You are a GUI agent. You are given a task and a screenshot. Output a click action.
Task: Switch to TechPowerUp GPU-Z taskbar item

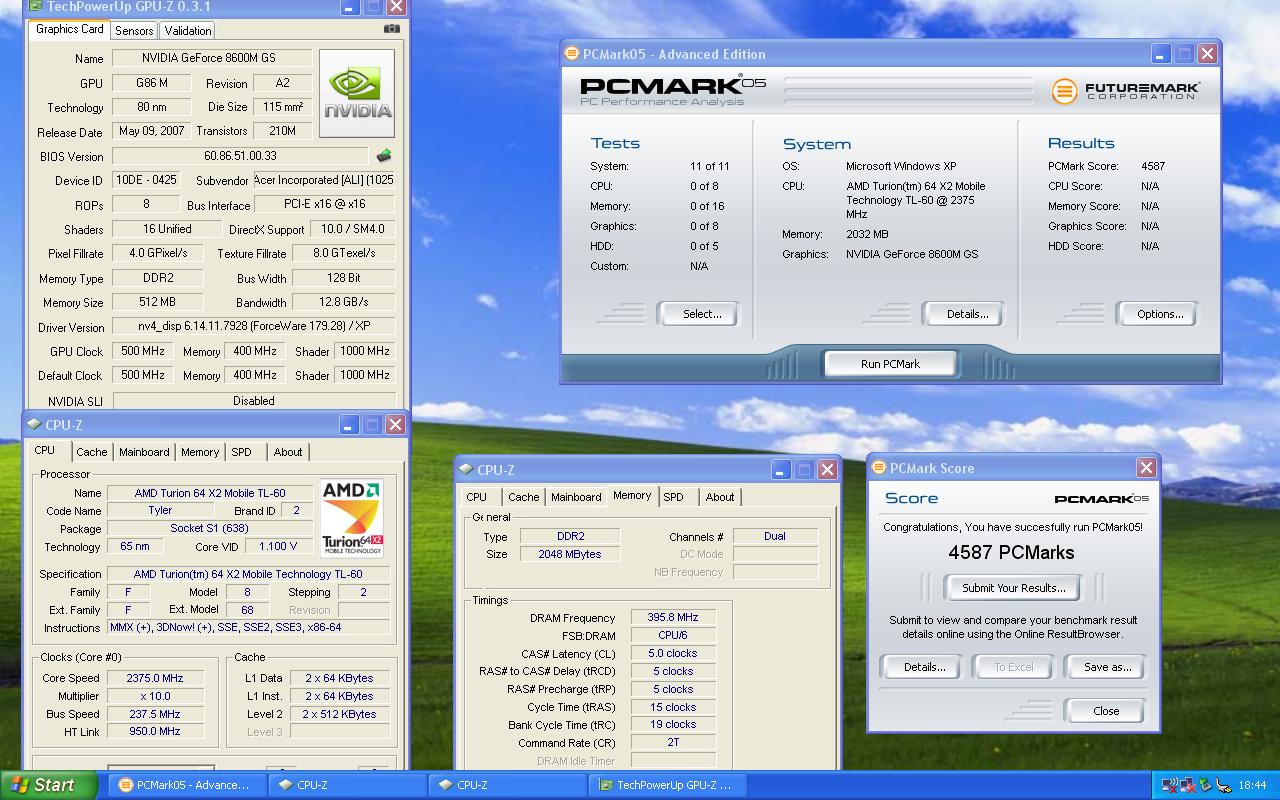click(667, 785)
